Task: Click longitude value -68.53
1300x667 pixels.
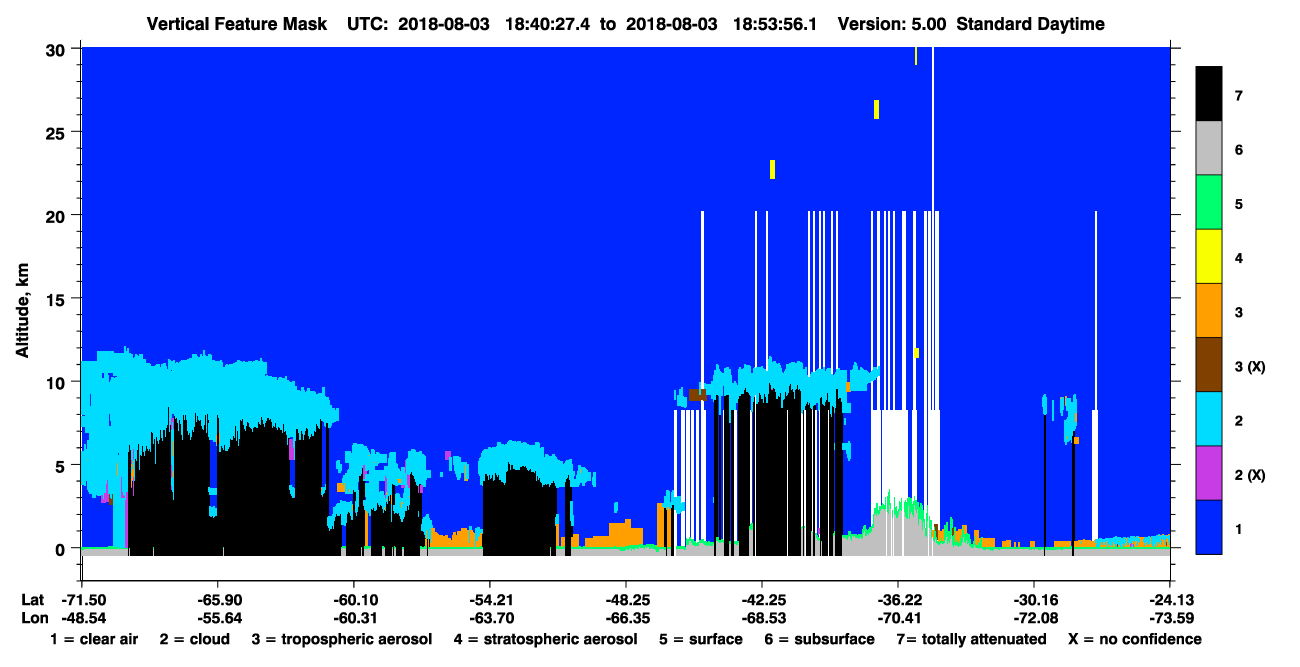Action: click(x=762, y=617)
